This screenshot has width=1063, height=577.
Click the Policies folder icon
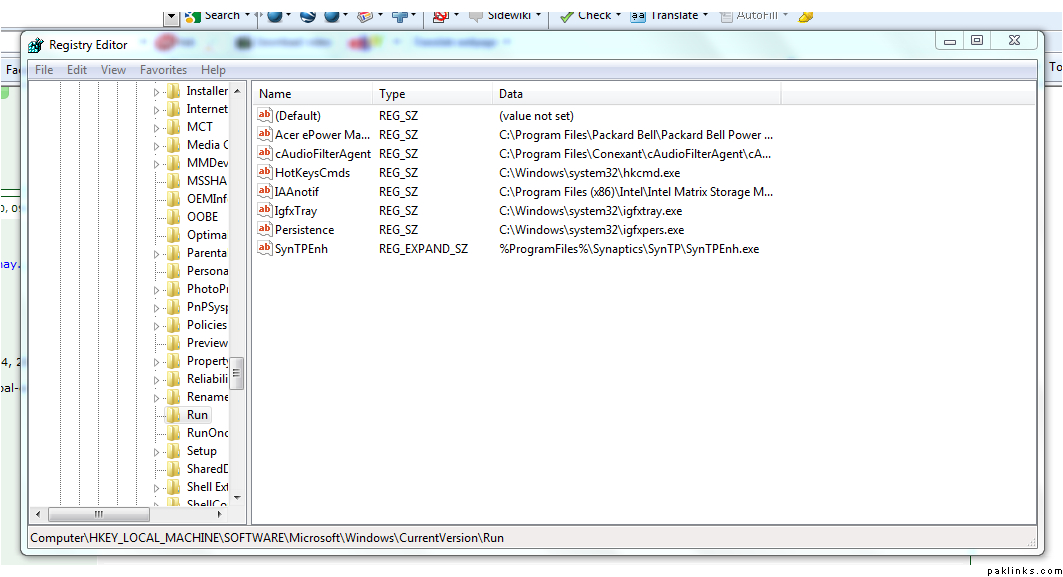pos(174,325)
